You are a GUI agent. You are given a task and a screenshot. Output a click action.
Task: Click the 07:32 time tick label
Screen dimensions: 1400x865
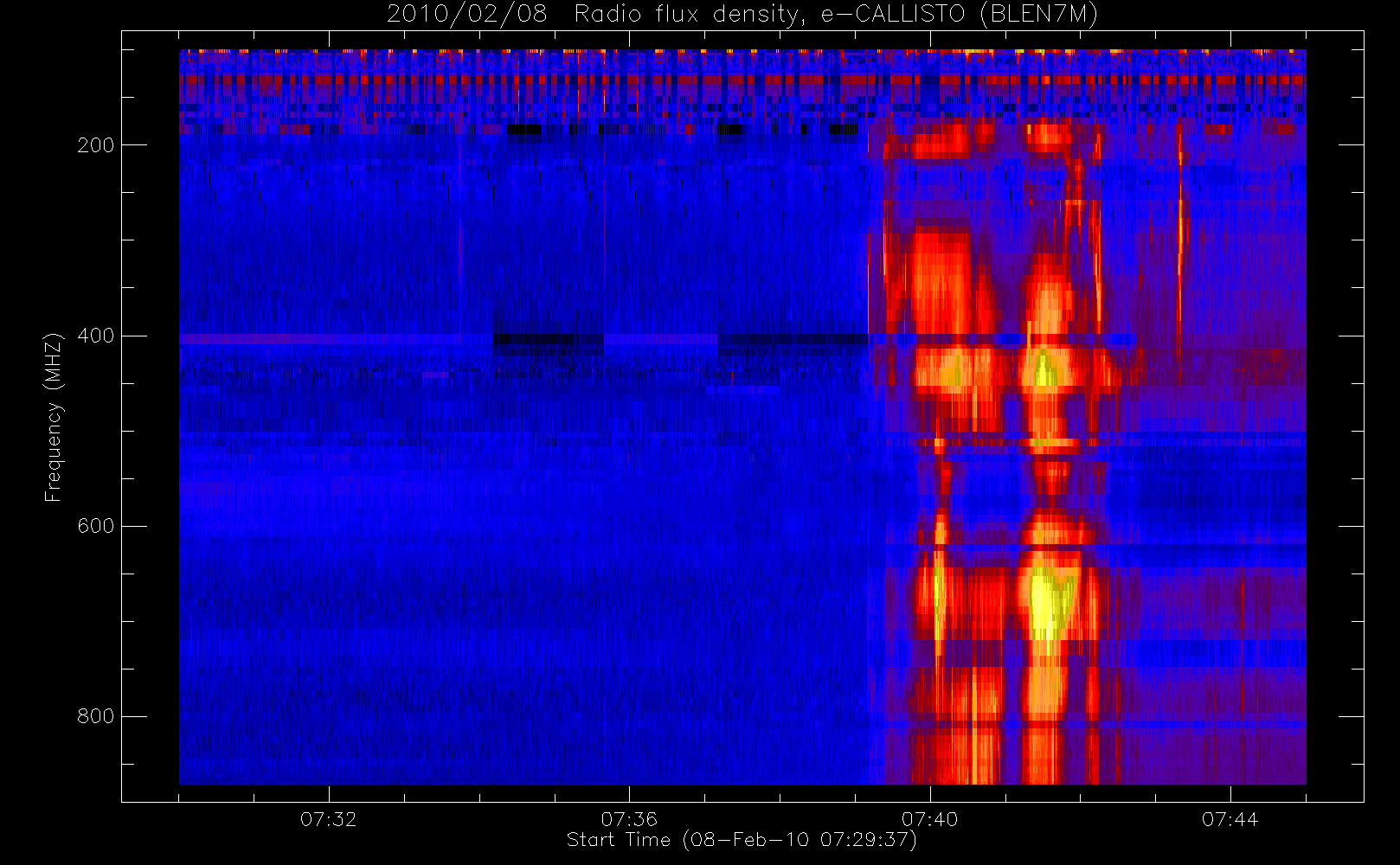coord(328,819)
